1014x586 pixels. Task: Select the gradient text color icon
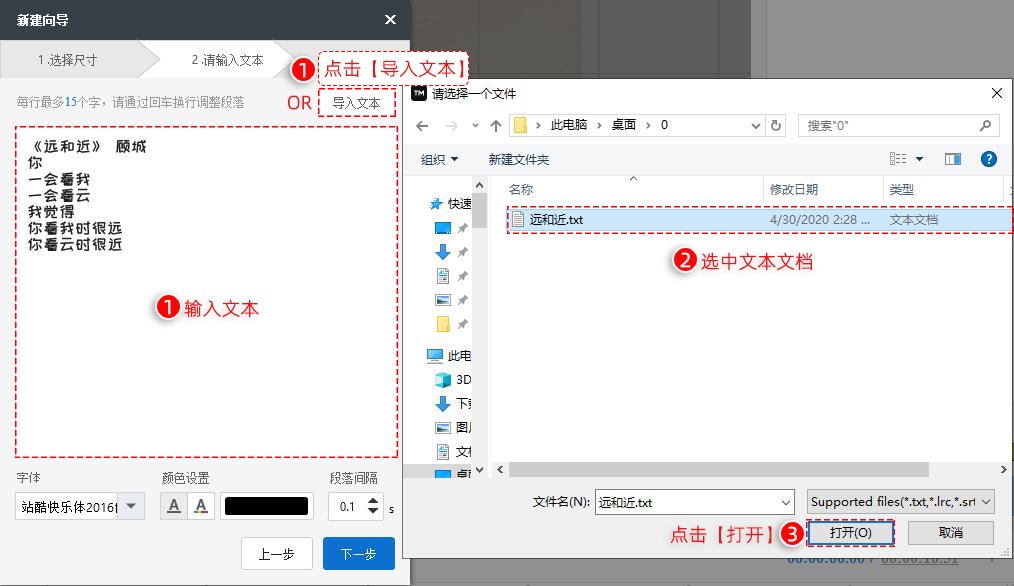(200, 506)
